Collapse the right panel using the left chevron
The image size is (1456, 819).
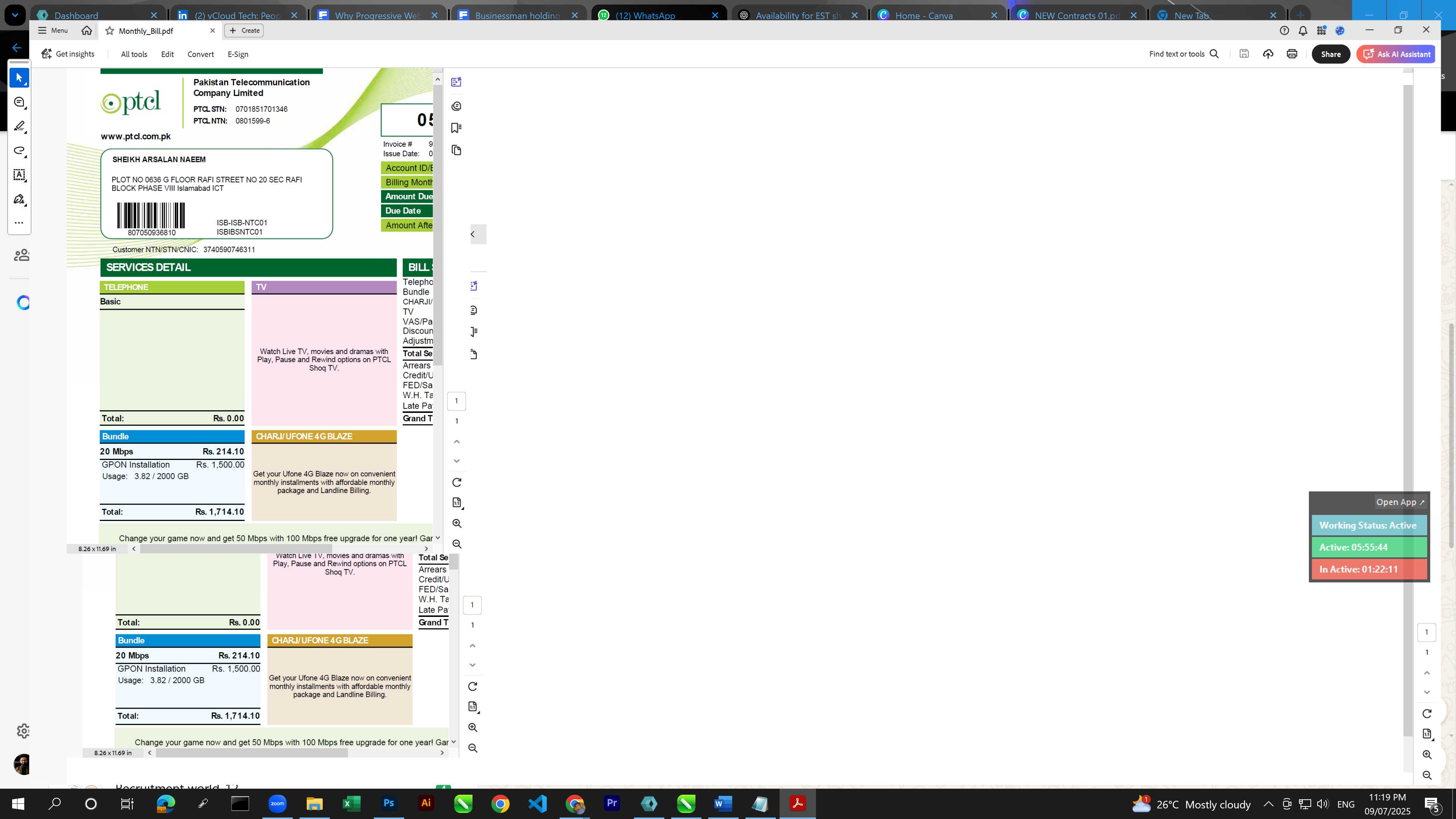point(473,234)
